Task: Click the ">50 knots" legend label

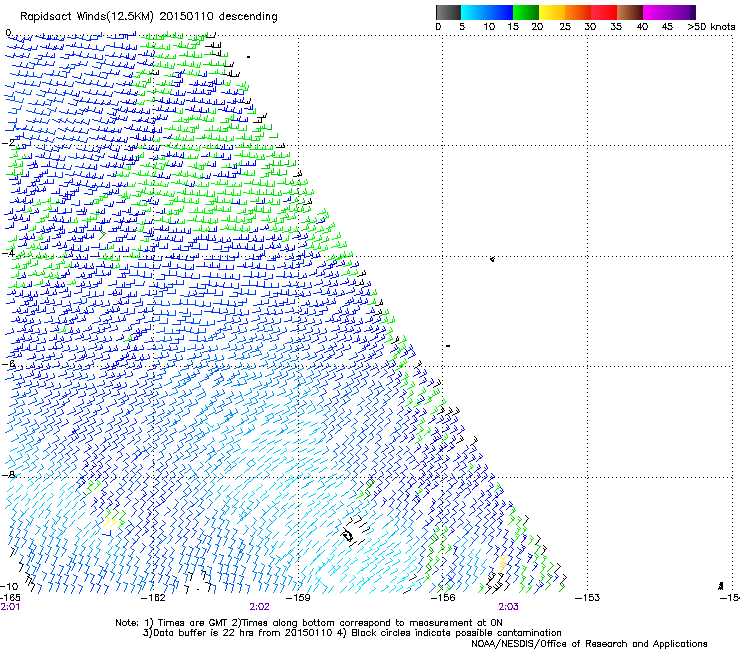Action: point(711,27)
